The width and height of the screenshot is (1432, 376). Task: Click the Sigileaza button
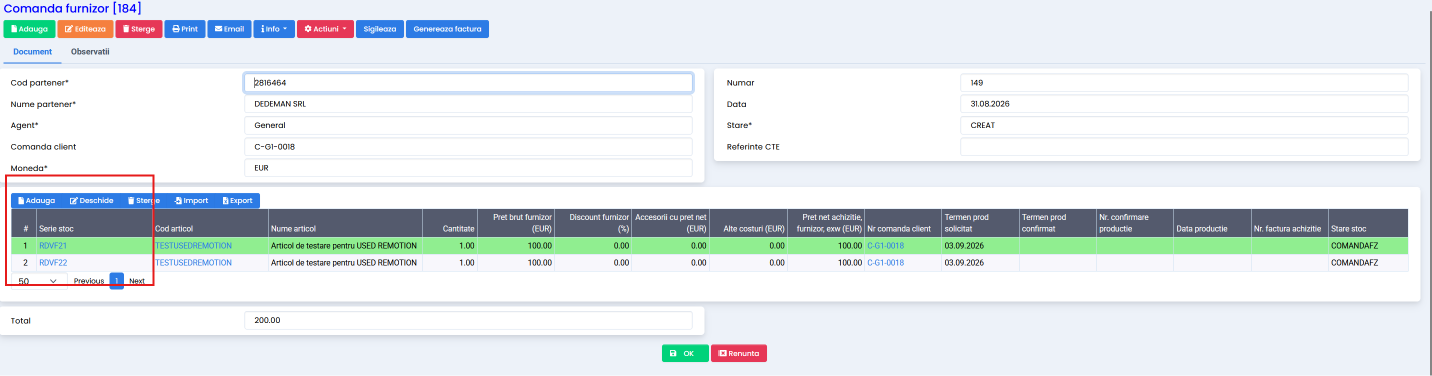pyautogui.click(x=380, y=29)
